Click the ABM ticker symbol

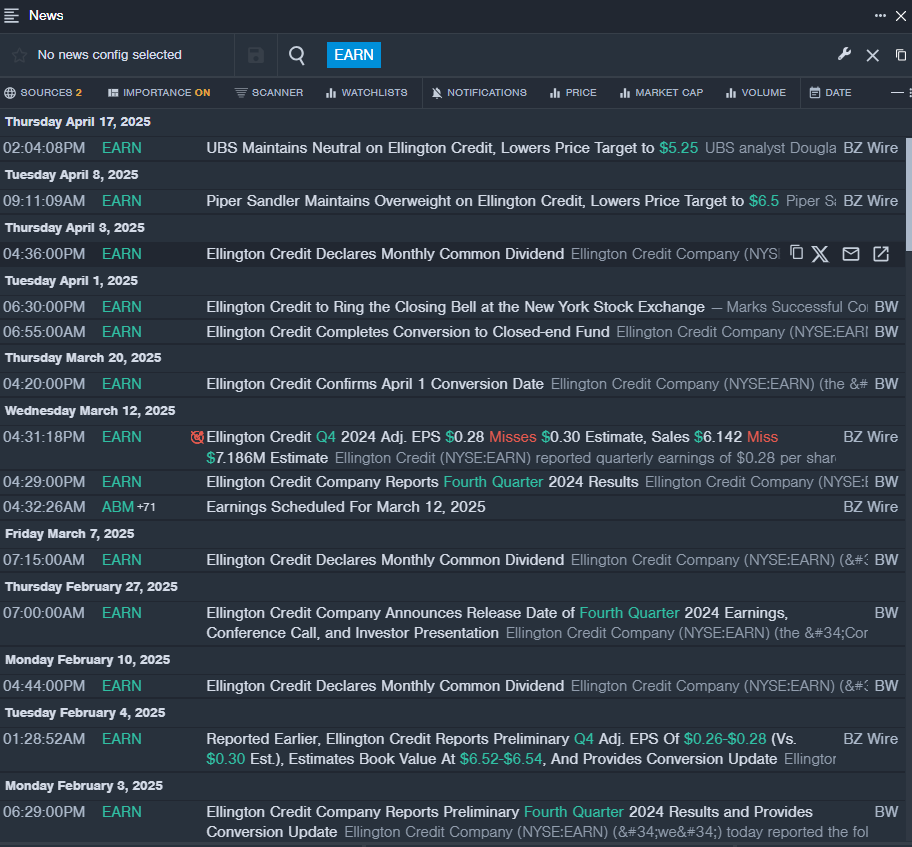(x=118, y=507)
